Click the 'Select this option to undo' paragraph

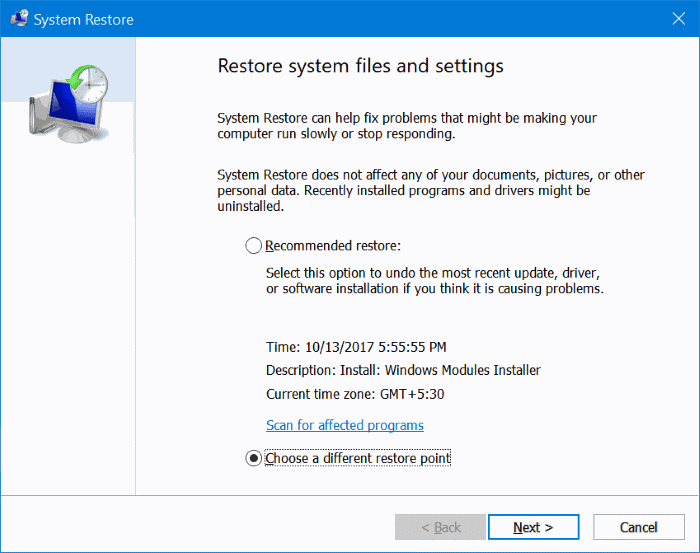432,280
